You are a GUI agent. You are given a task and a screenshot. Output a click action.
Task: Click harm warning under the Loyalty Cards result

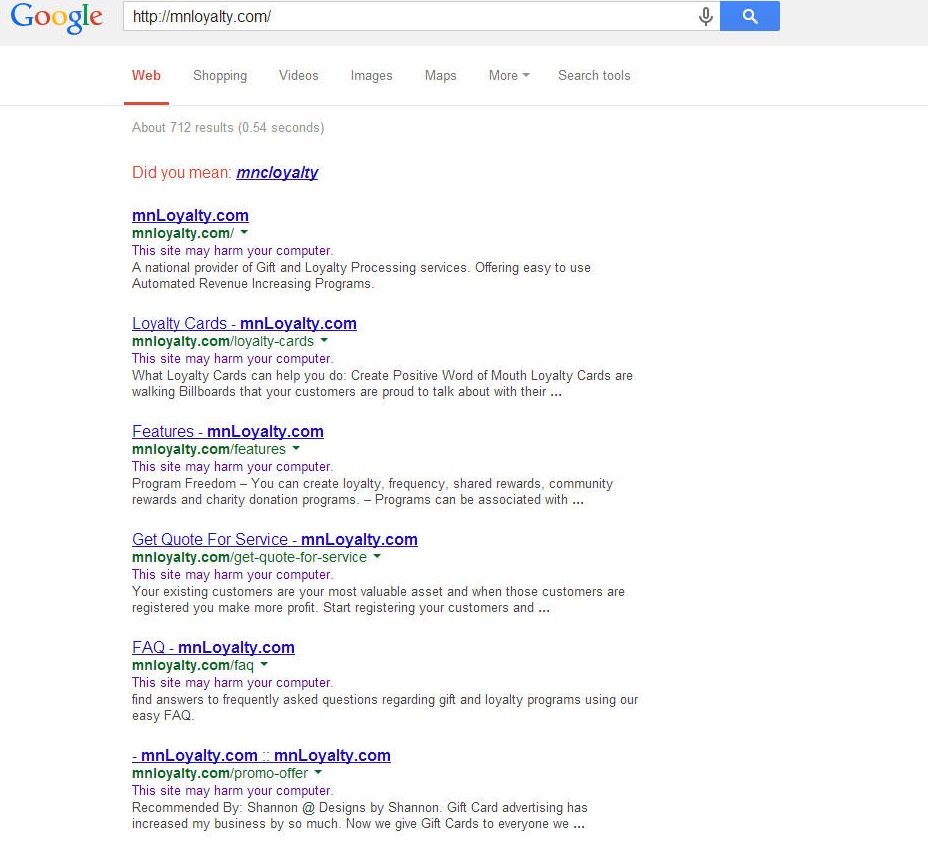tap(232, 359)
